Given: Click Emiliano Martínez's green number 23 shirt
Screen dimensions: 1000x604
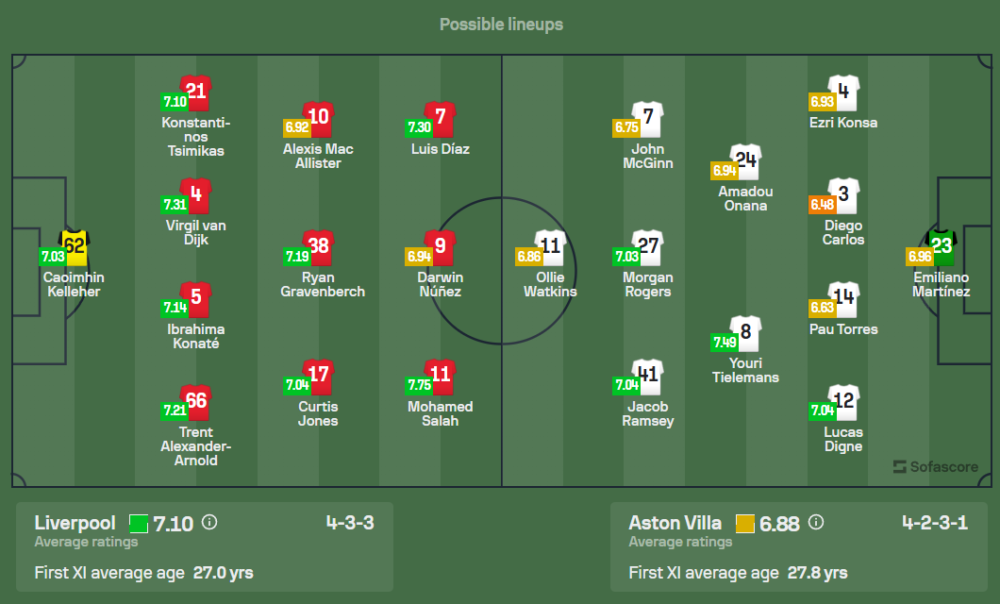Looking at the screenshot, I should (x=942, y=245).
